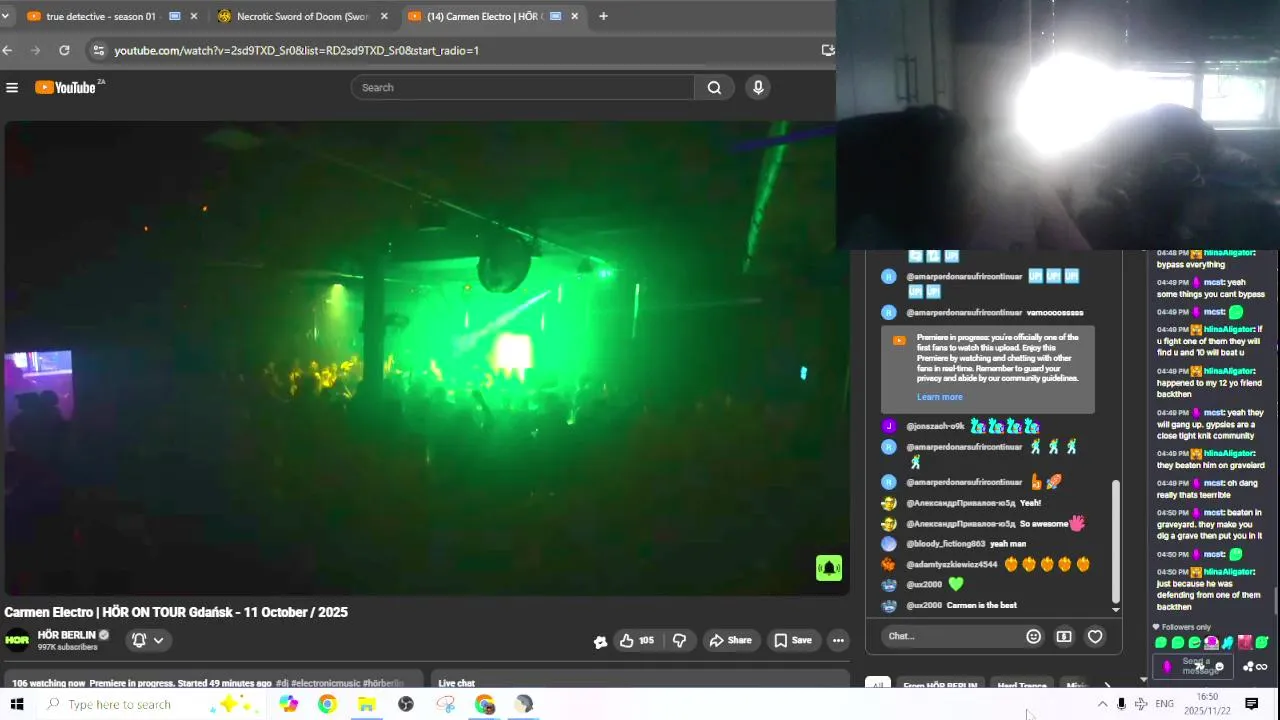Viewport: 1280px width, 720px height.
Task: Open File Explorer from the taskbar
Action: click(366, 704)
